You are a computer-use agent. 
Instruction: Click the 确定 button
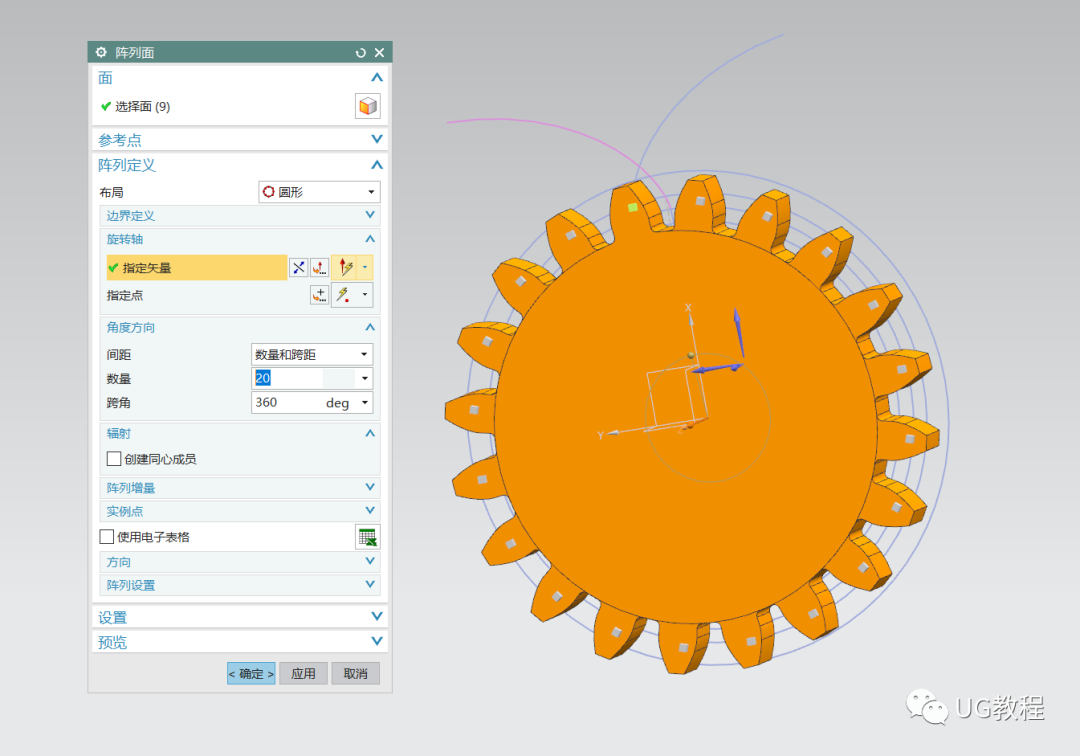click(x=251, y=673)
